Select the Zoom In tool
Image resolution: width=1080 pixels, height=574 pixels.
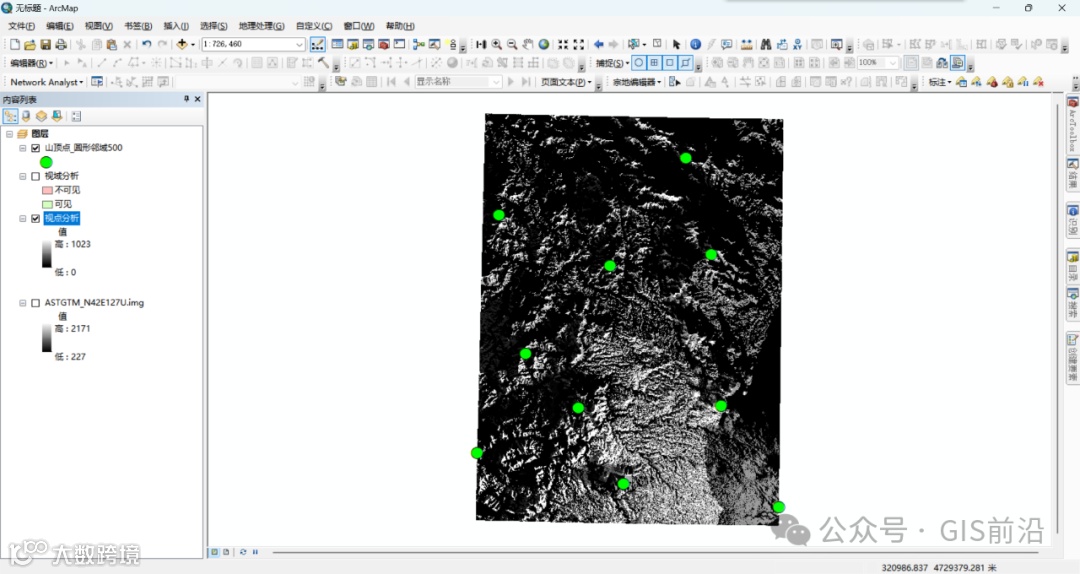point(497,44)
